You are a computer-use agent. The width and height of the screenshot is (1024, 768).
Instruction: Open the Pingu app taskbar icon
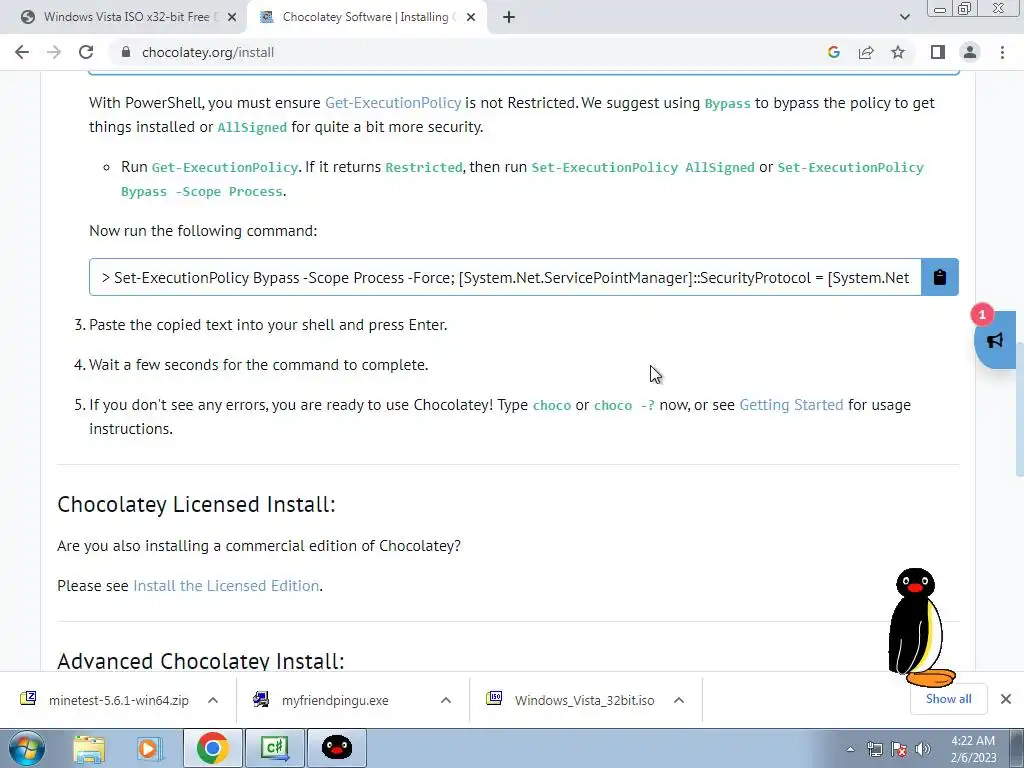pos(337,748)
